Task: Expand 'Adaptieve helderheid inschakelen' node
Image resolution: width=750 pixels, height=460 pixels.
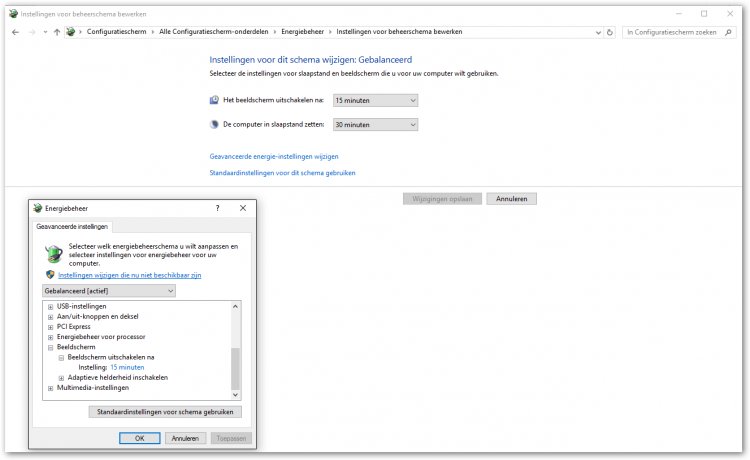Action: point(61,378)
